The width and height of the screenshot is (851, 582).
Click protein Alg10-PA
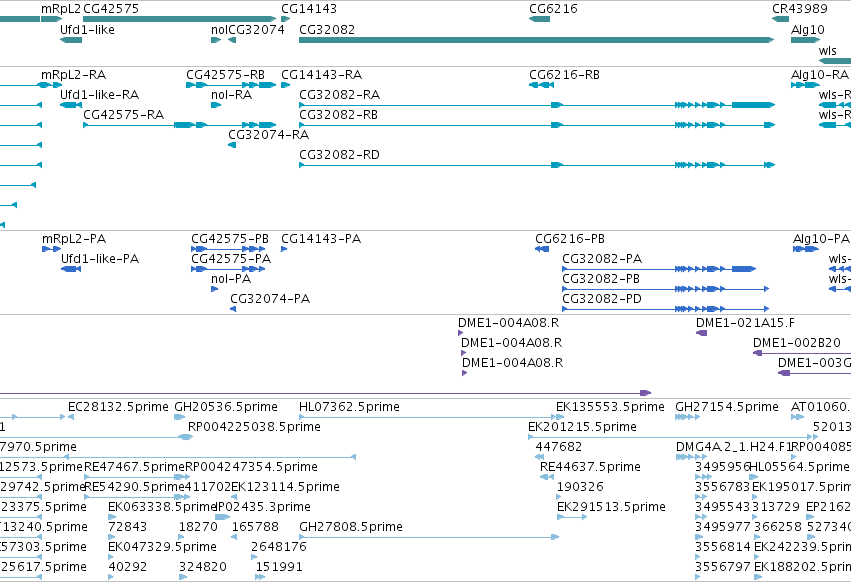806,249
